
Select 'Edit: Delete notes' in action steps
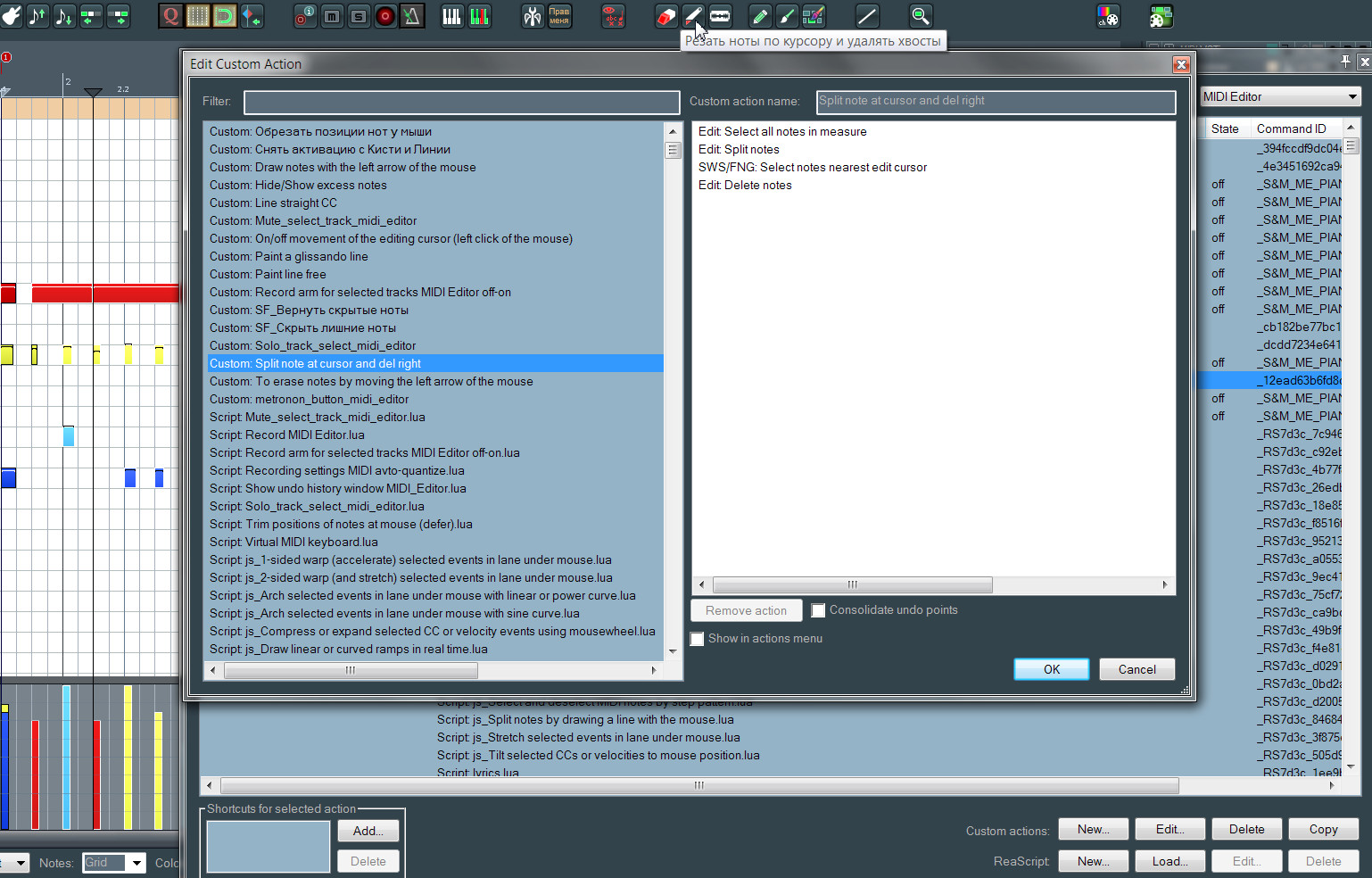[745, 185]
